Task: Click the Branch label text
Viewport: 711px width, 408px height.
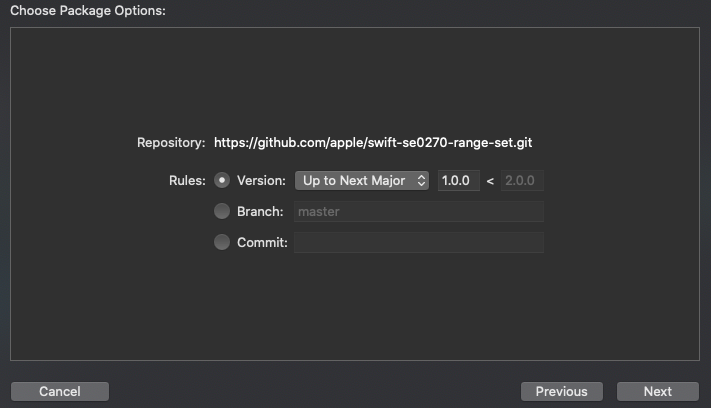Action: [x=260, y=212]
